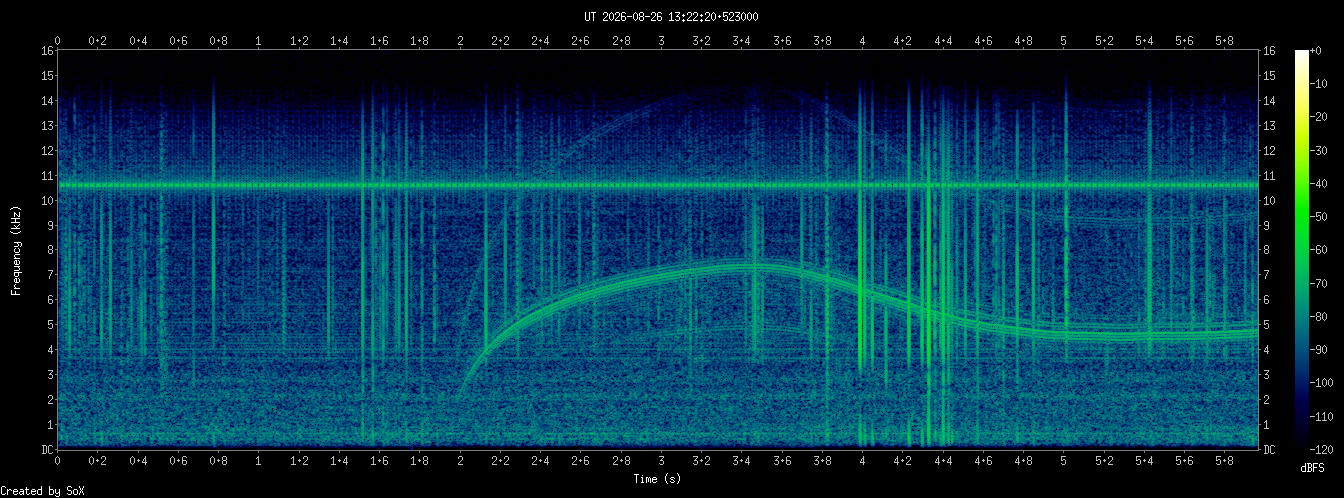Viewport: 1344px width, 498px height.
Task: Click the 3.4 tick on the bottom time axis
Action: [x=742, y=463]
